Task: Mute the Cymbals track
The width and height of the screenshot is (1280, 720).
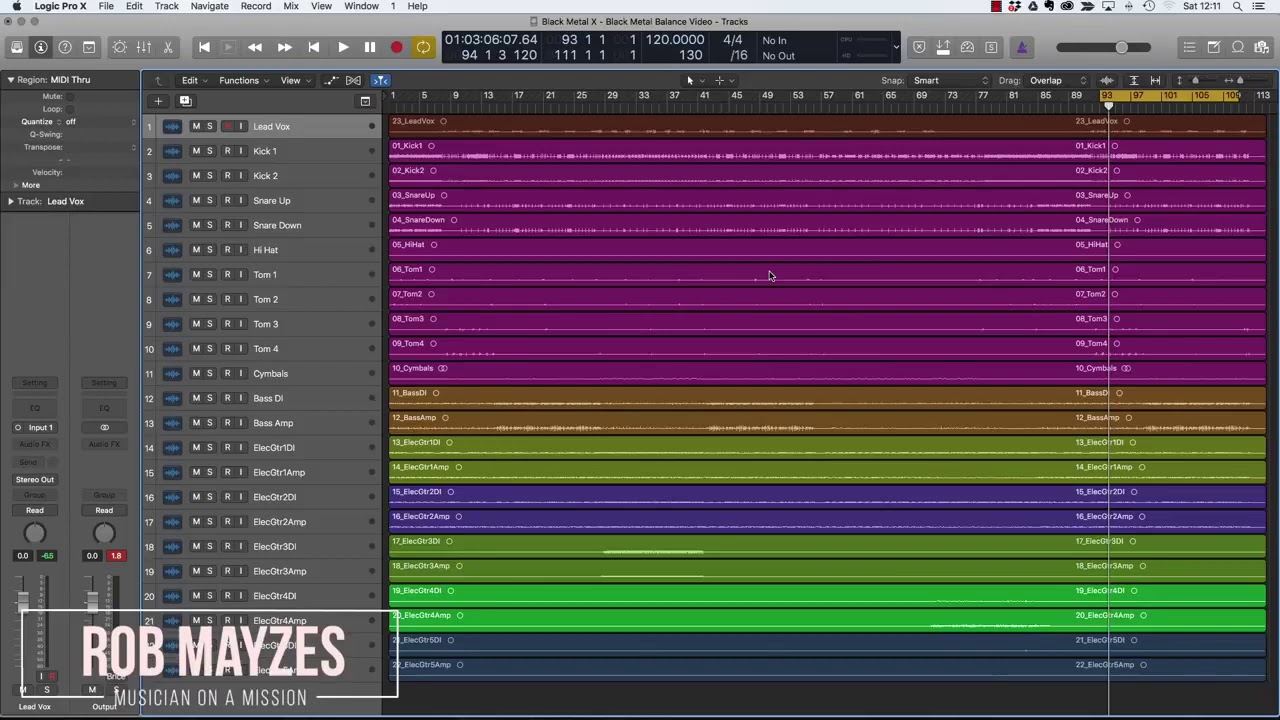Action: (x=196, y=373)
